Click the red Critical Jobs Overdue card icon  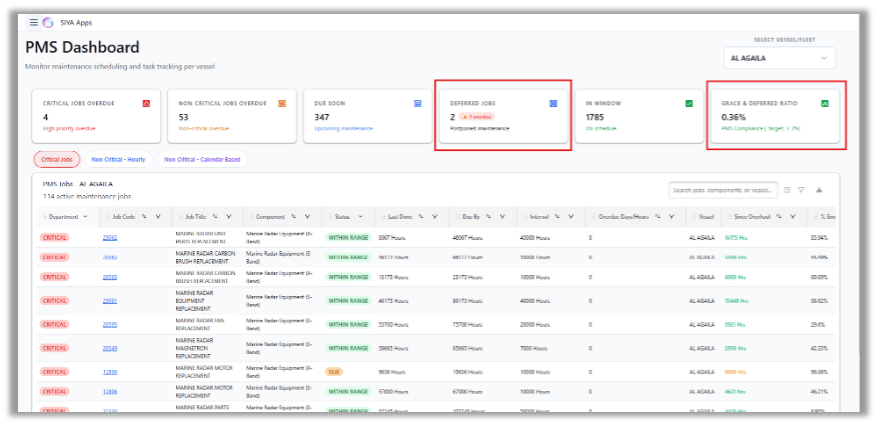click(146, 104)
